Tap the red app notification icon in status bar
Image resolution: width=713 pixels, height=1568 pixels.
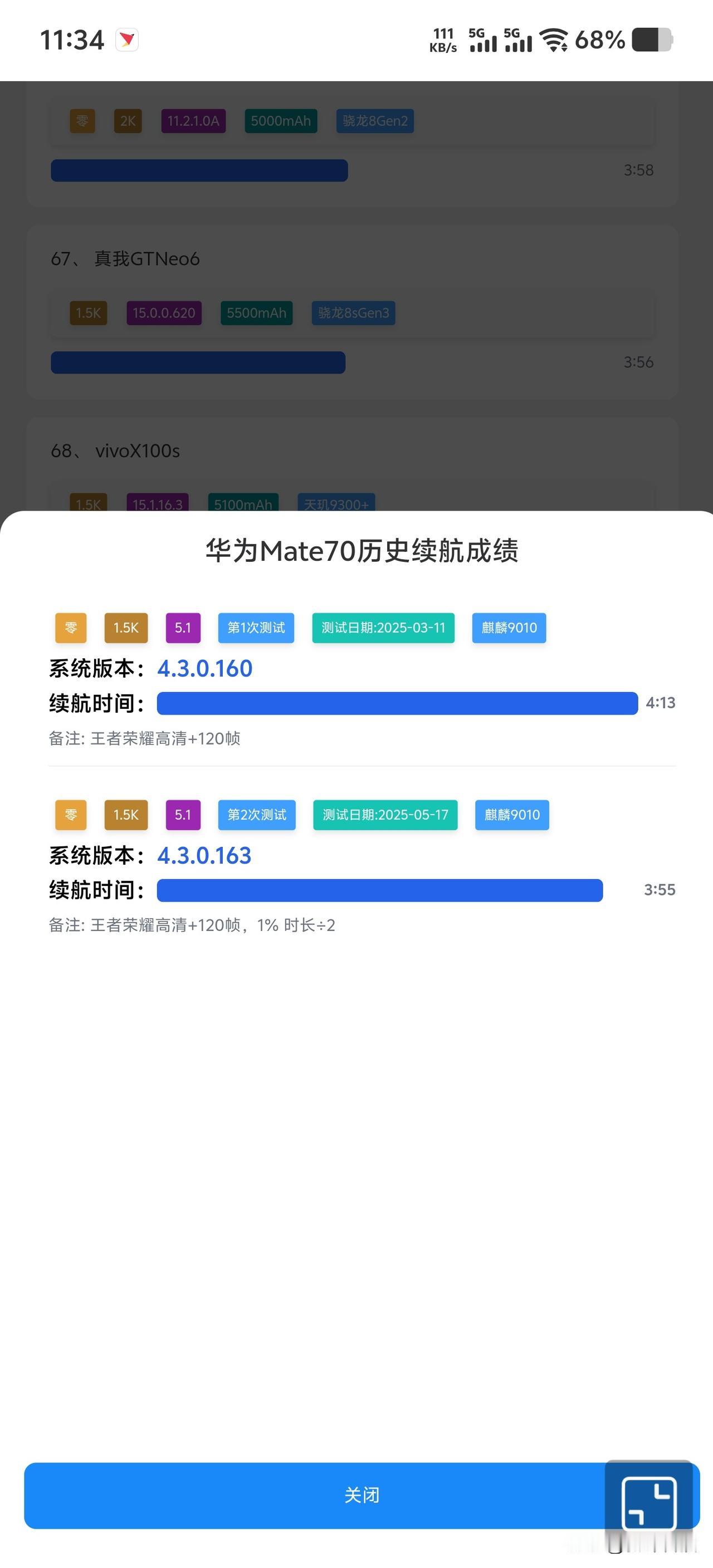pyautogui.click(x=127, y=40)
